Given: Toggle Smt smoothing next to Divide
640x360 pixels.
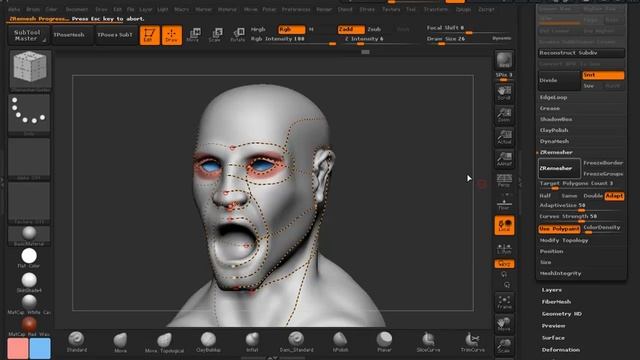Looking at the screenshot, I should pos(603,75).
